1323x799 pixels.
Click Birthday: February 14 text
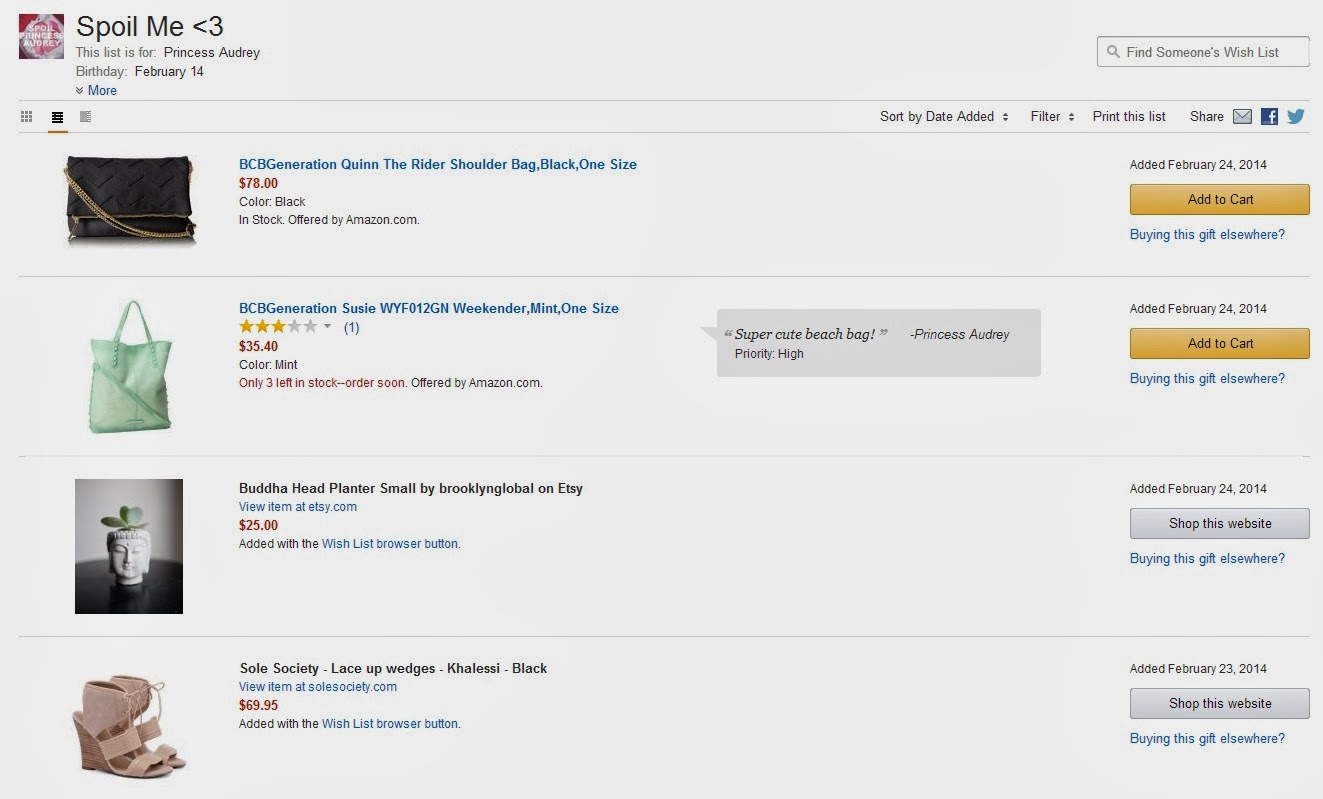point(140,71)
